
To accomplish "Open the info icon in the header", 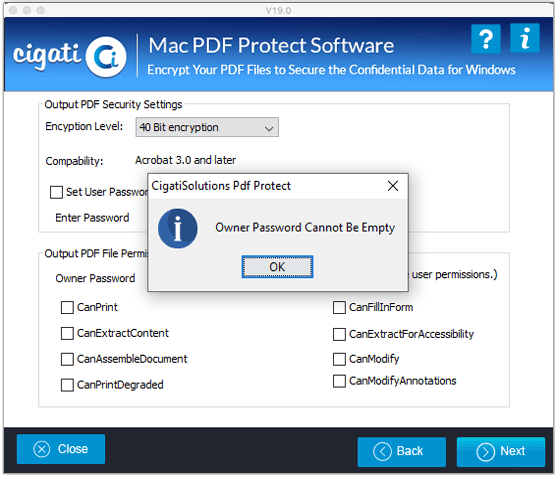I will coord(525,38).
